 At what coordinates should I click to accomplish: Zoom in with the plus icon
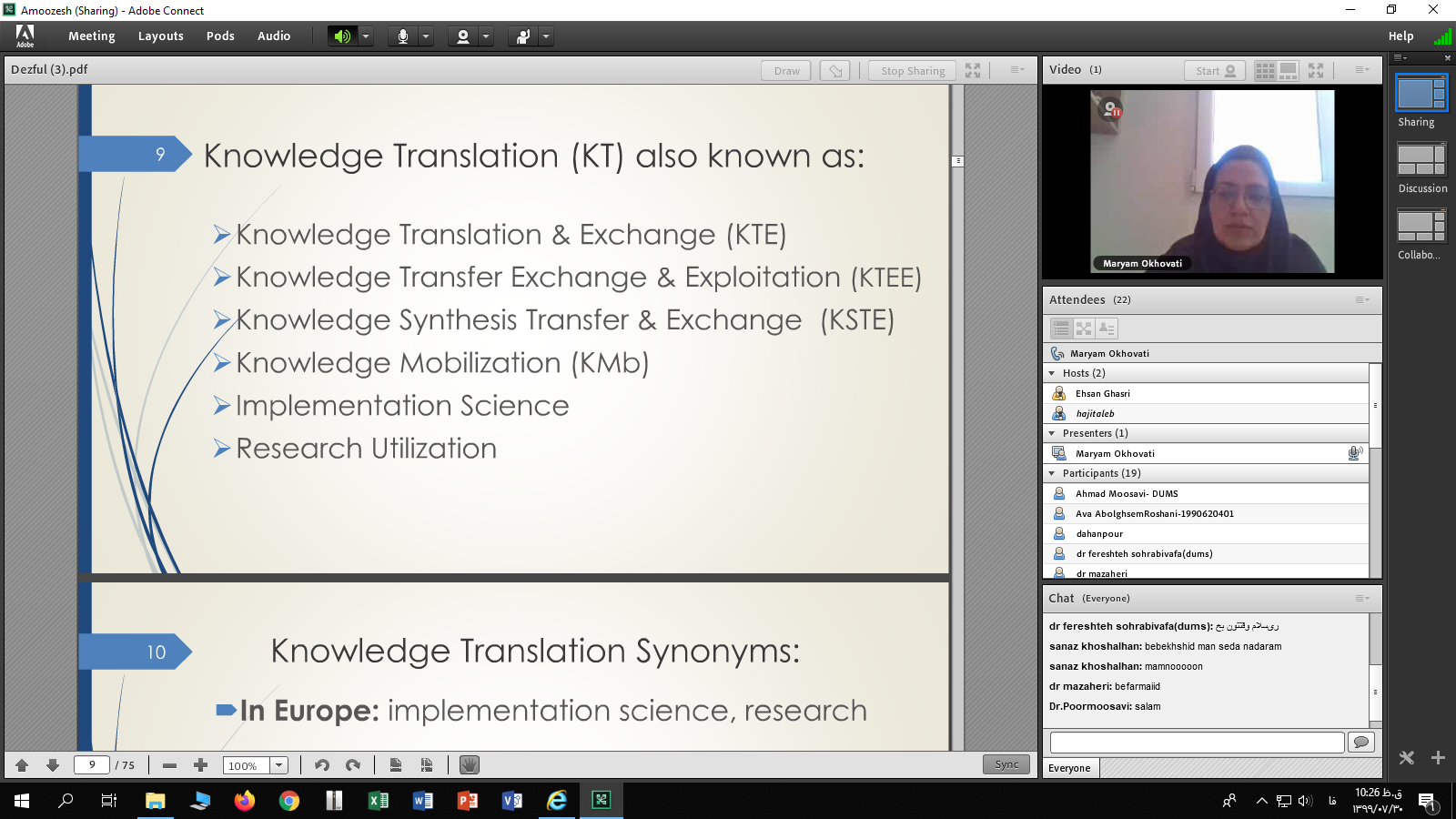201,765
